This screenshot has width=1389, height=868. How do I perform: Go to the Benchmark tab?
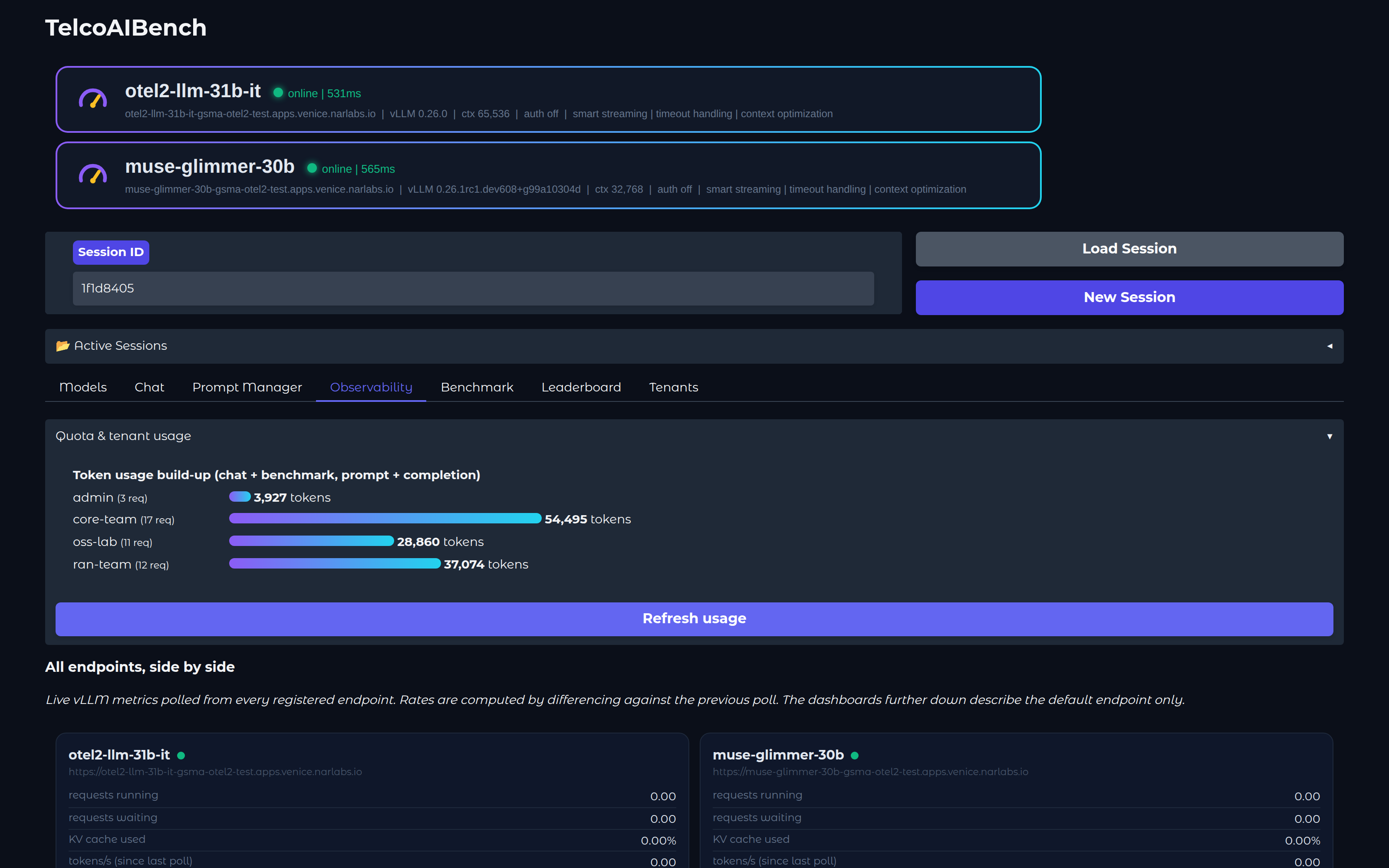[477, 388]
